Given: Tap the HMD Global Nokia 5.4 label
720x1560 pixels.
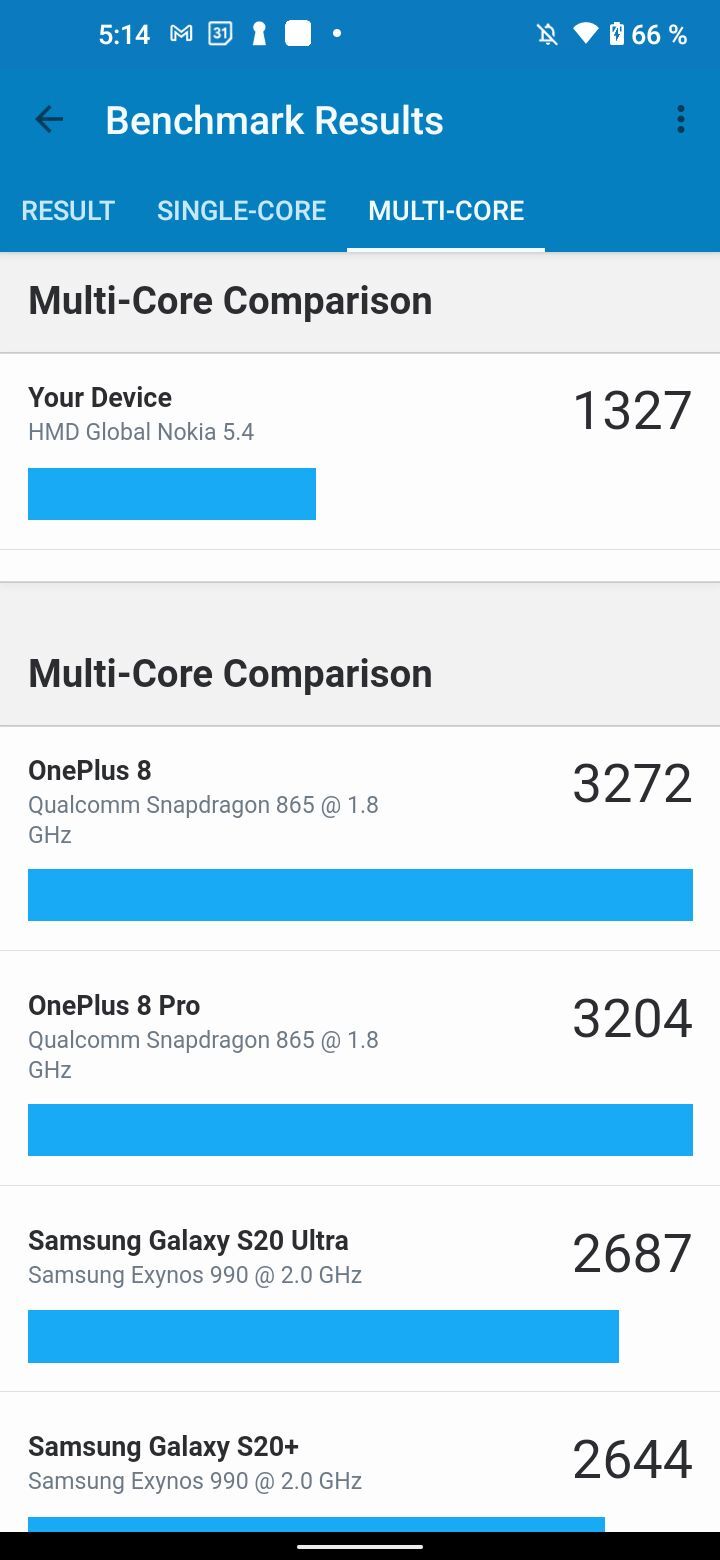Looking at the screenshot, I should pos(141,432).
